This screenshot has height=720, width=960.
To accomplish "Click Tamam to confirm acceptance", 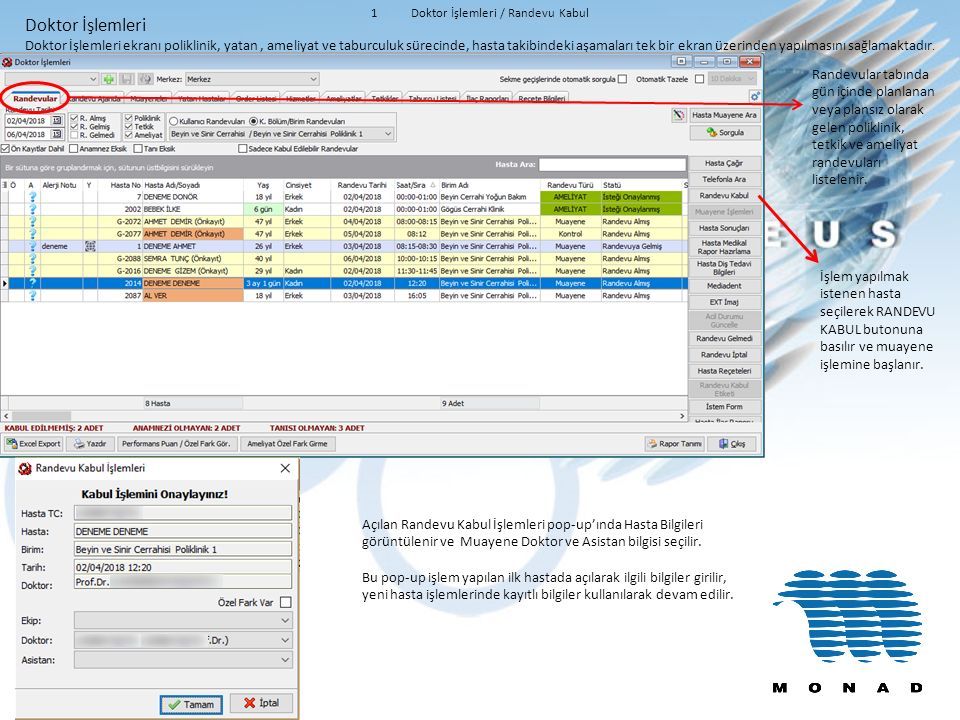I will point(191,704).
